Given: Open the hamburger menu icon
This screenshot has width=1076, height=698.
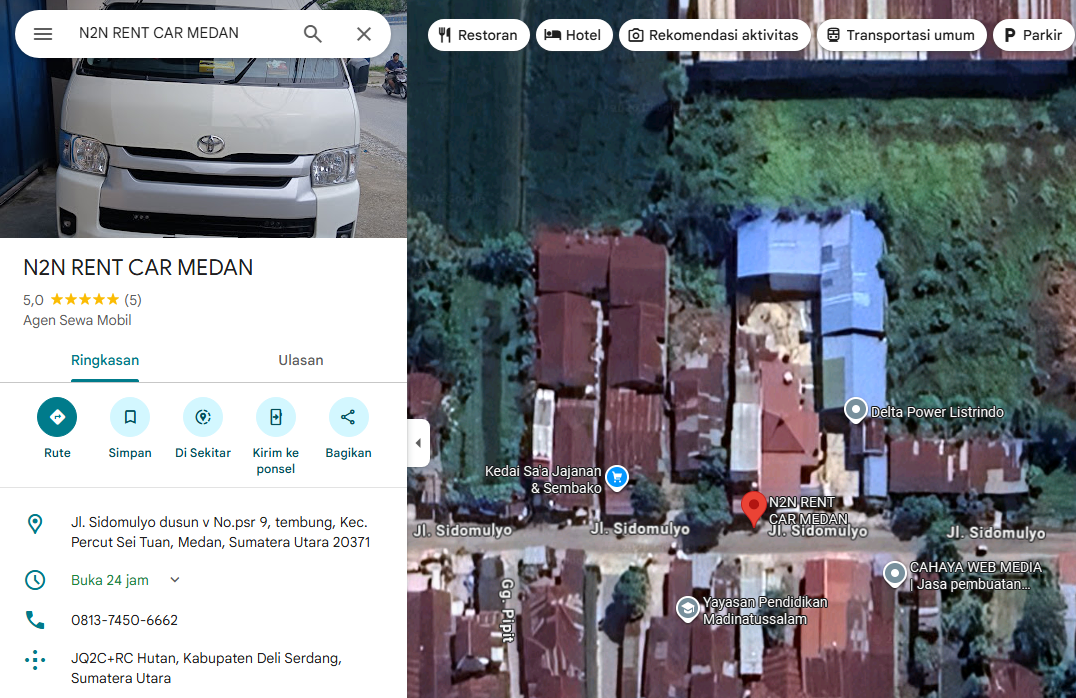Looking at the screenshot, I should click(x=42, y=33).
